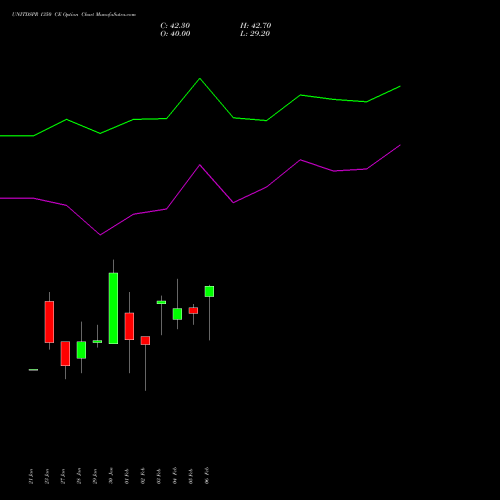Click the 29 Jan date label
The width and height of the screenshot is (500, 500).
click(95, 476)
